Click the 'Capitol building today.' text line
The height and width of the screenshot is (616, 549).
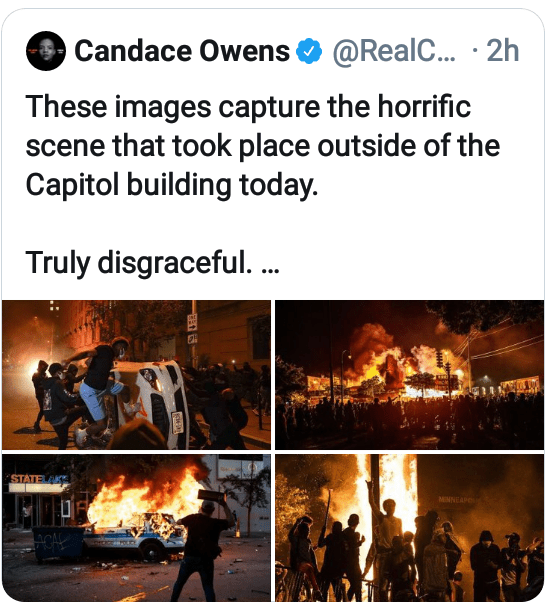172,185
